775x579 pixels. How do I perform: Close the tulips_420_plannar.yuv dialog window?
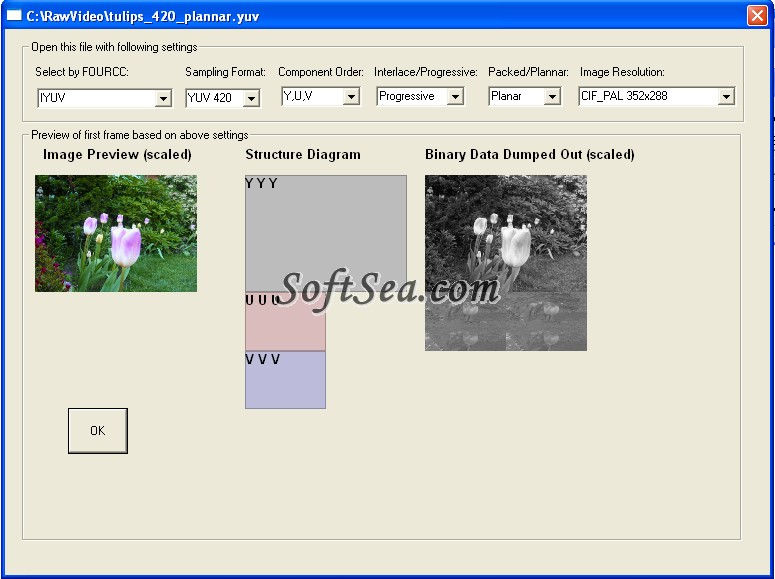pos(757,15)
